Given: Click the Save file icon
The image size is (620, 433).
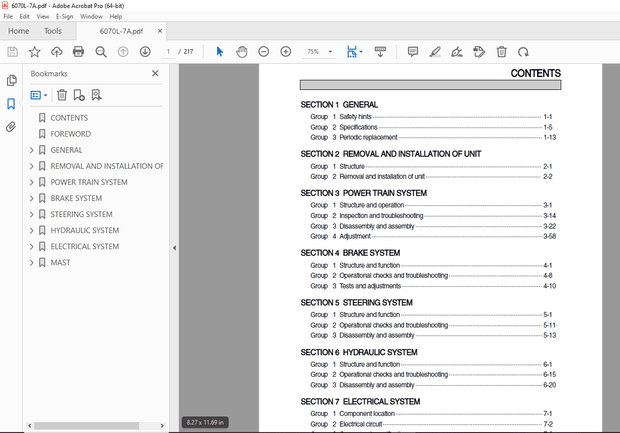Looking at the screenshot, I should (13, 52).
